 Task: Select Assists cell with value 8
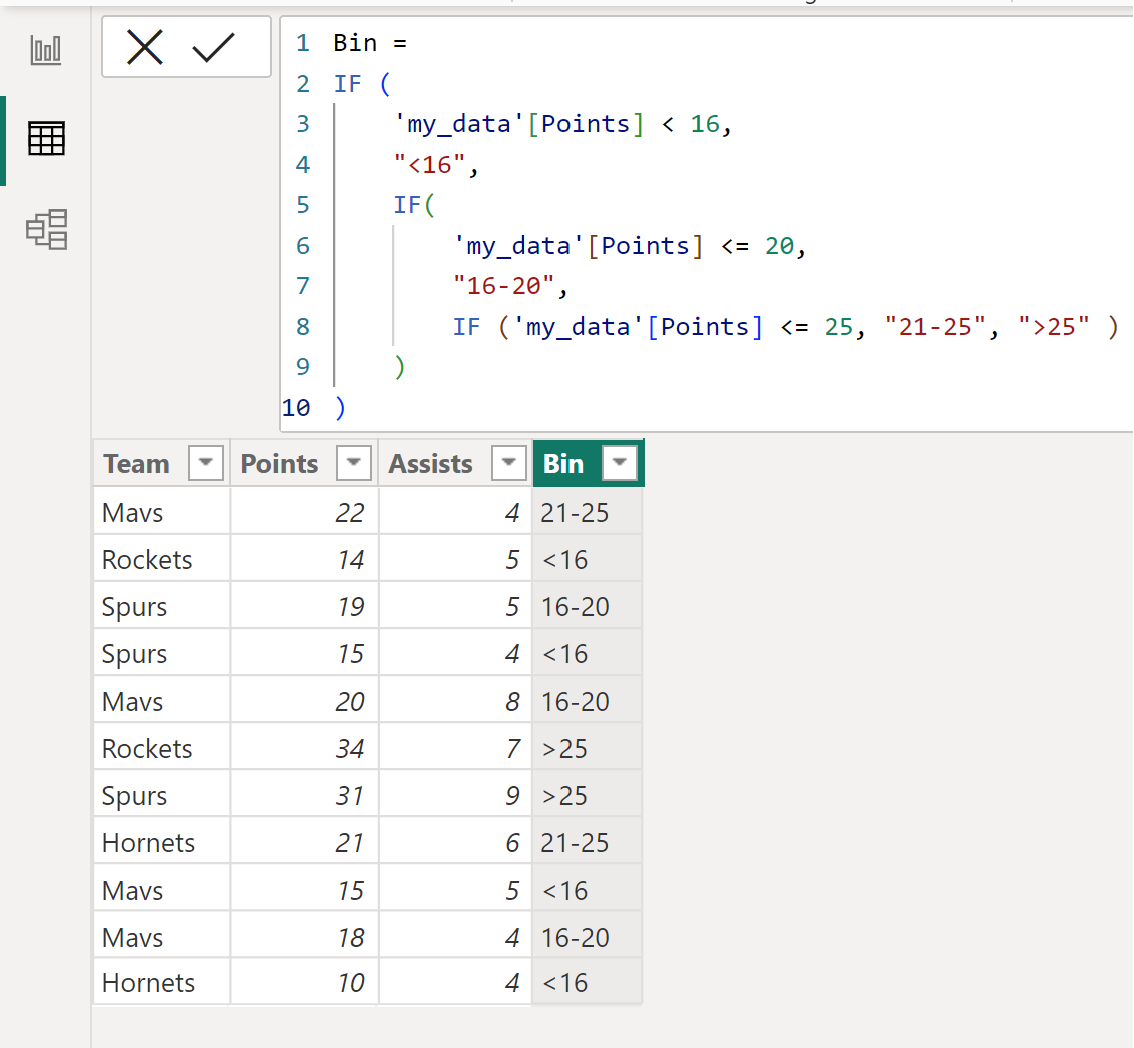coord(456,701)
